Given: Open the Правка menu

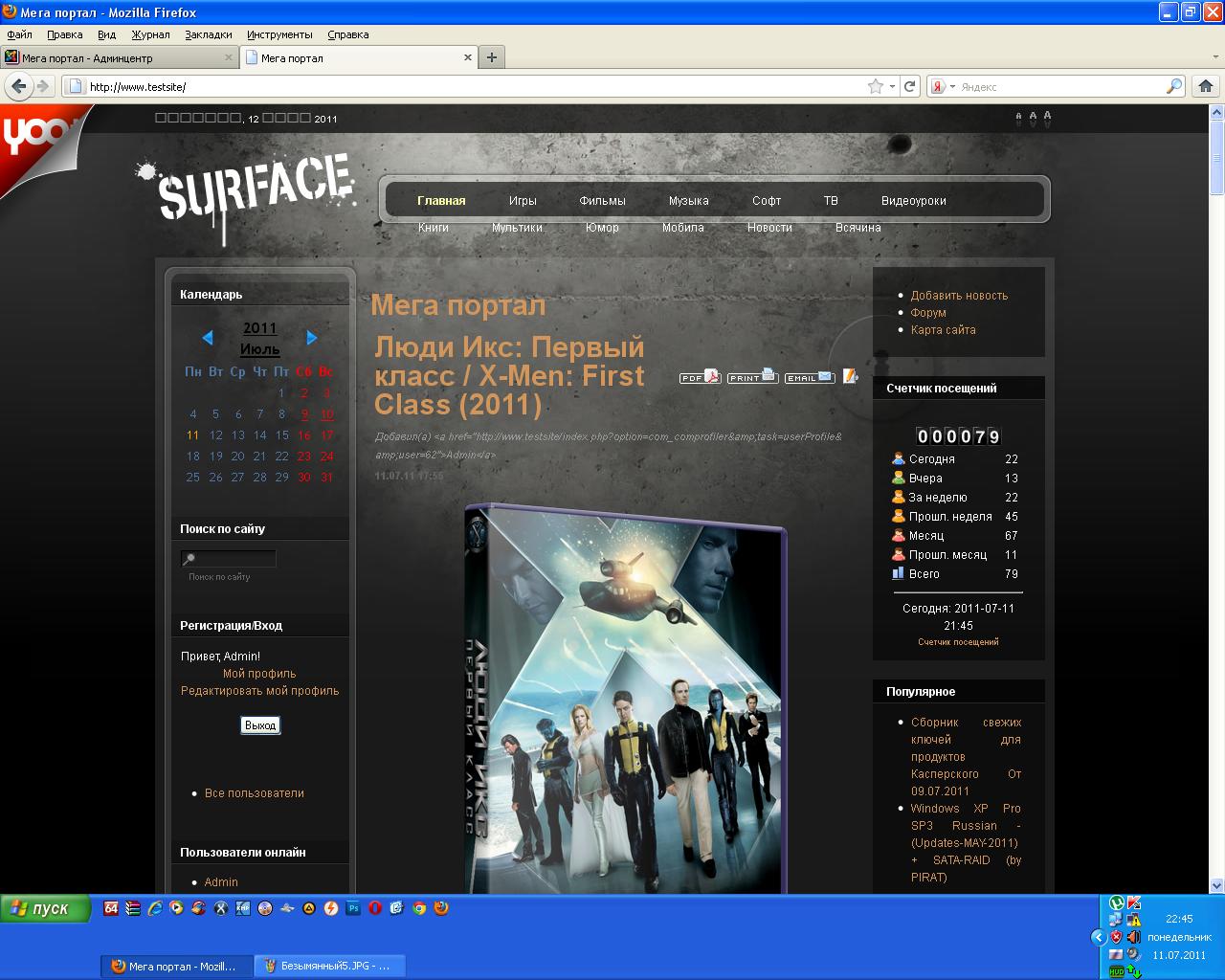Looking at the screenshot, I should [65, 34].
